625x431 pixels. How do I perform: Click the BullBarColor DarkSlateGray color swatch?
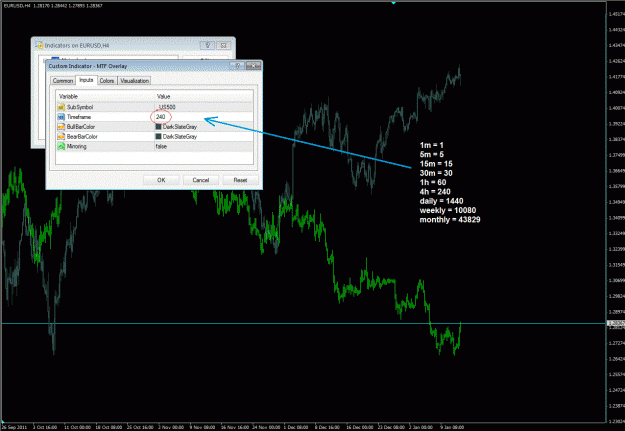point(158,127)
